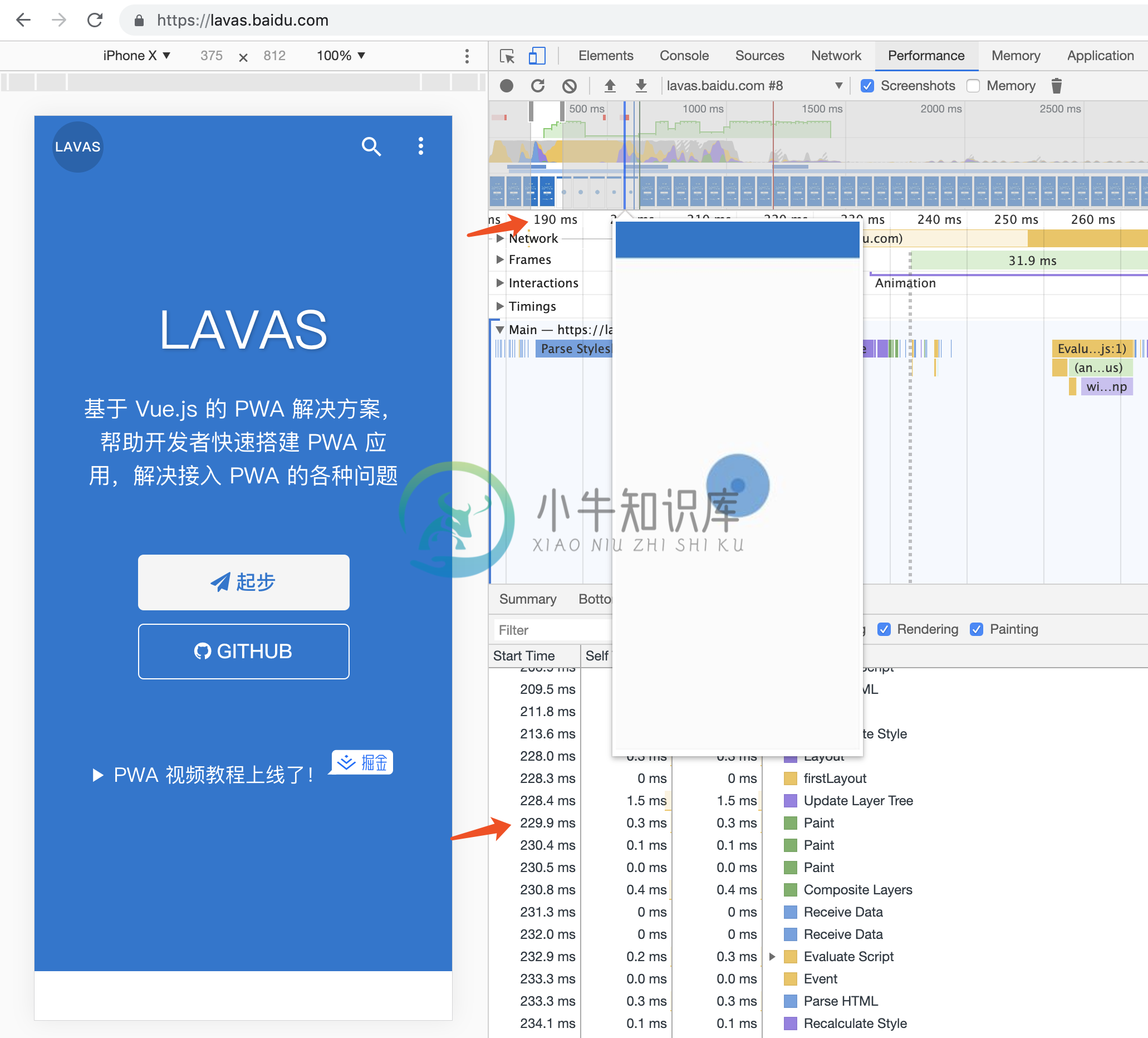
Task: Toggle the Memory checkbox in toolbar
Action: [973, 86]
